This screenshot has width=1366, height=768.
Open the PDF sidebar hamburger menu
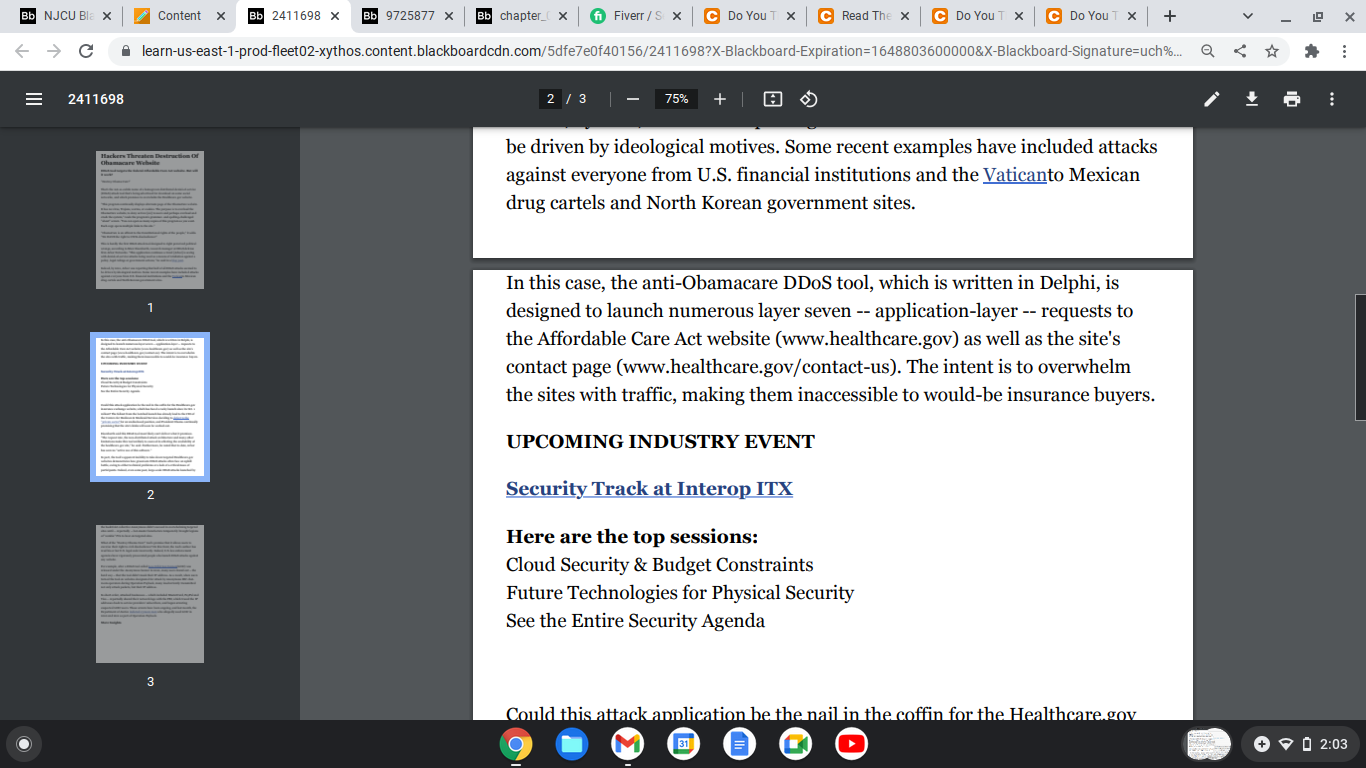point(34,99)
